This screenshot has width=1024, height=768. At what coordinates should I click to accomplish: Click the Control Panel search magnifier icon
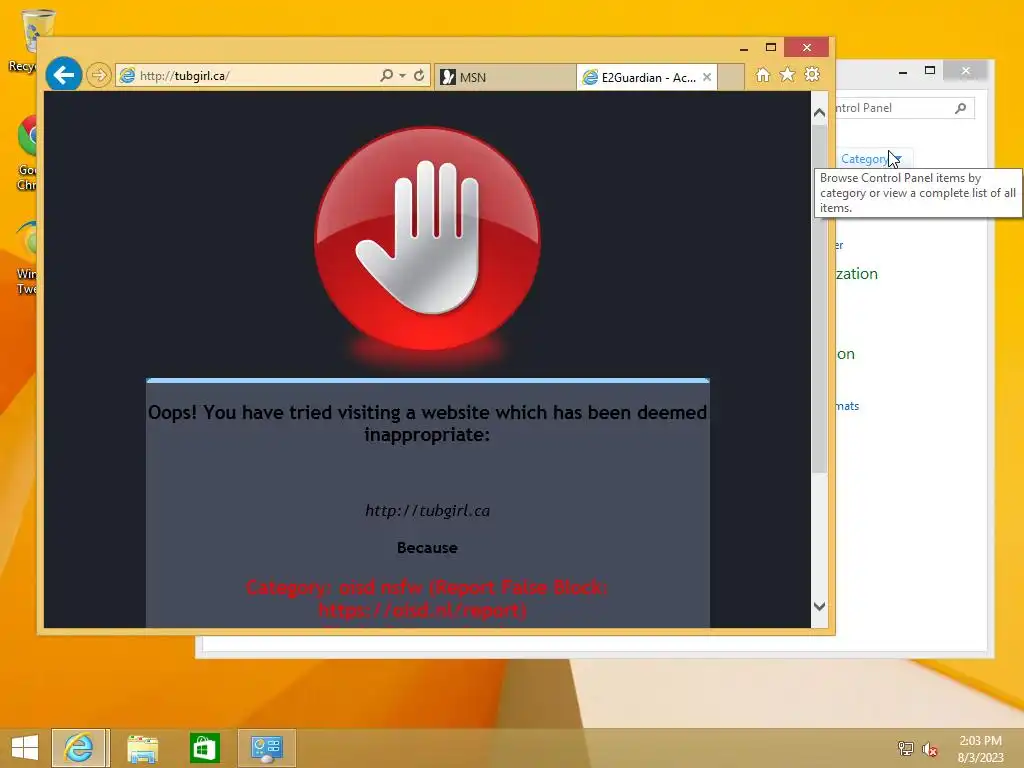point(961,108)
